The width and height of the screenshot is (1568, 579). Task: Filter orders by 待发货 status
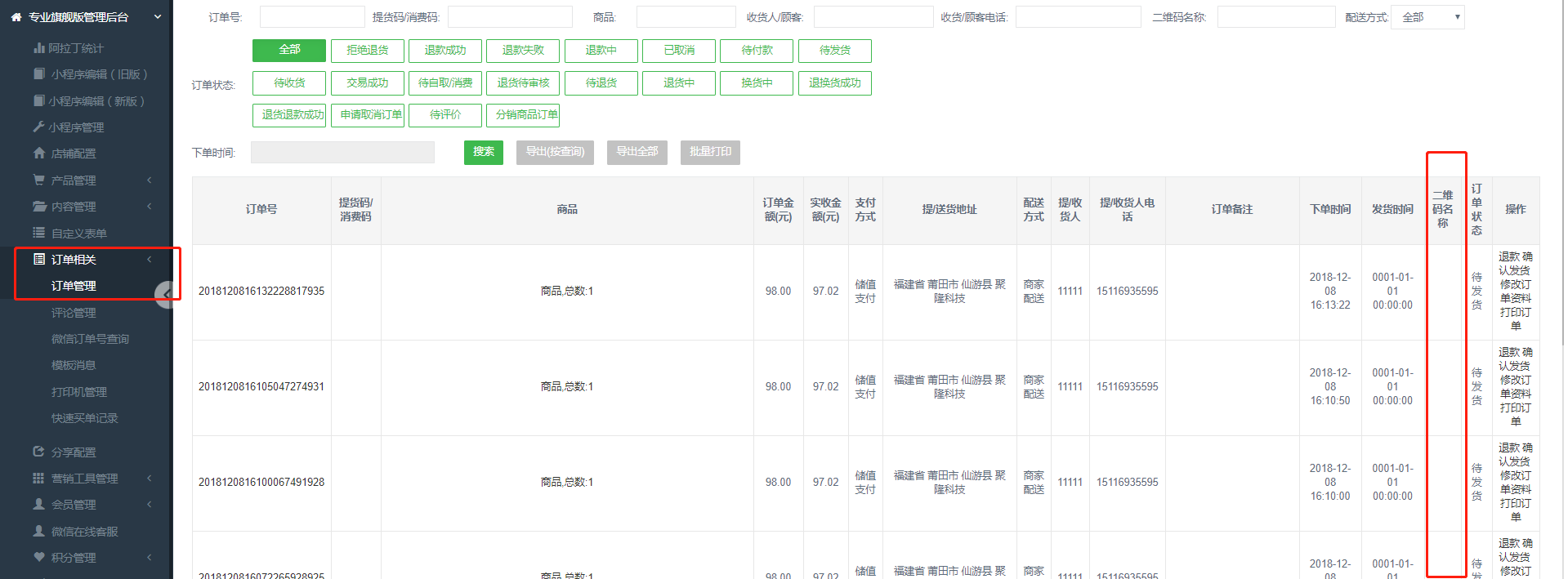pyautogui.click(x=834, y=51)
